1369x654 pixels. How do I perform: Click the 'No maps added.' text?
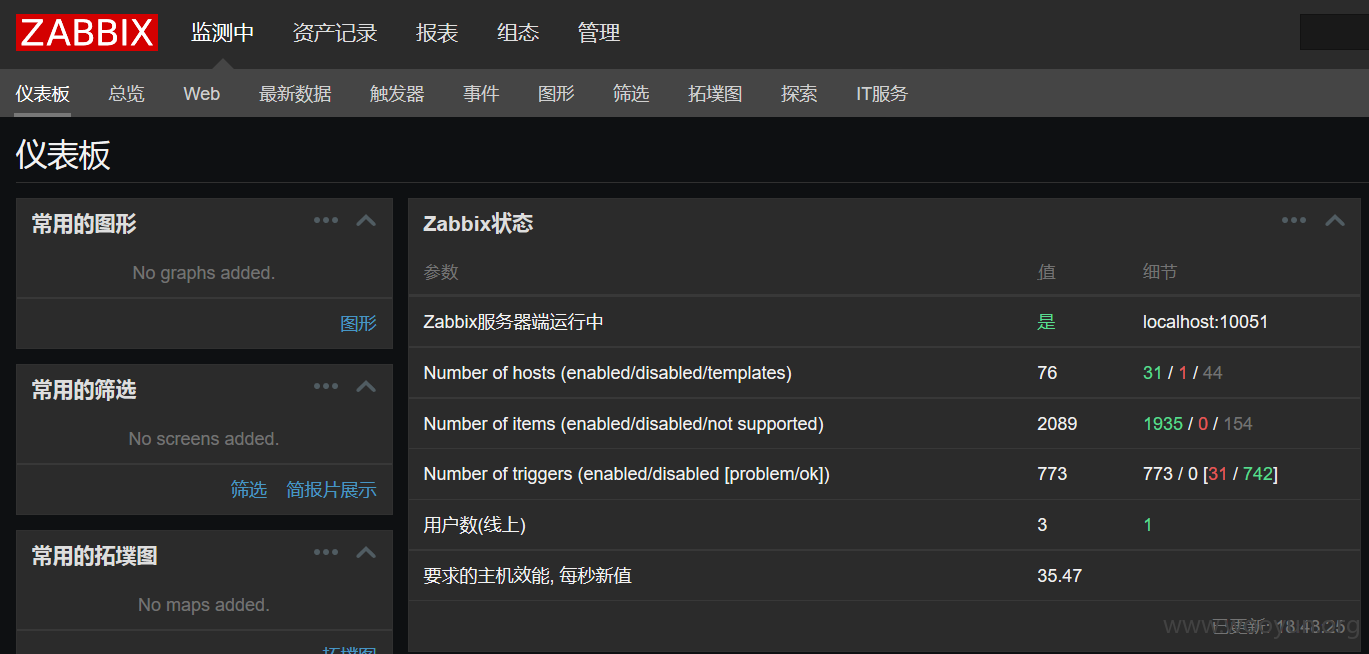tap(204, 605)
